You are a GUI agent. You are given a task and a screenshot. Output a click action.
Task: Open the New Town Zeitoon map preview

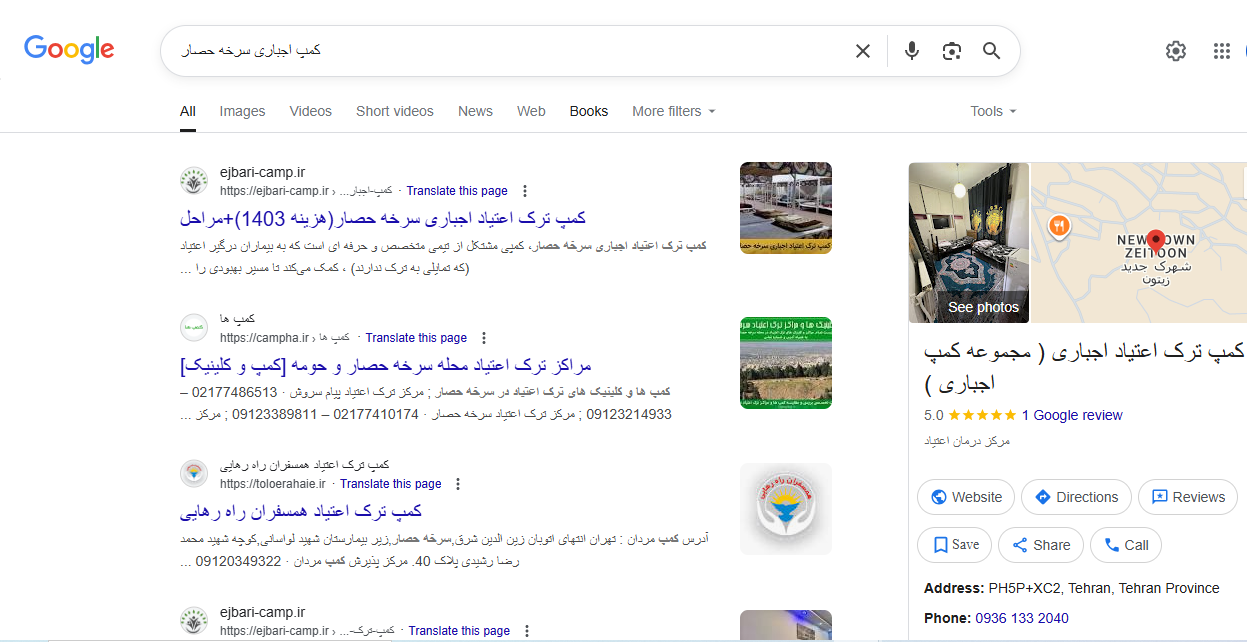coord(1139,243)
